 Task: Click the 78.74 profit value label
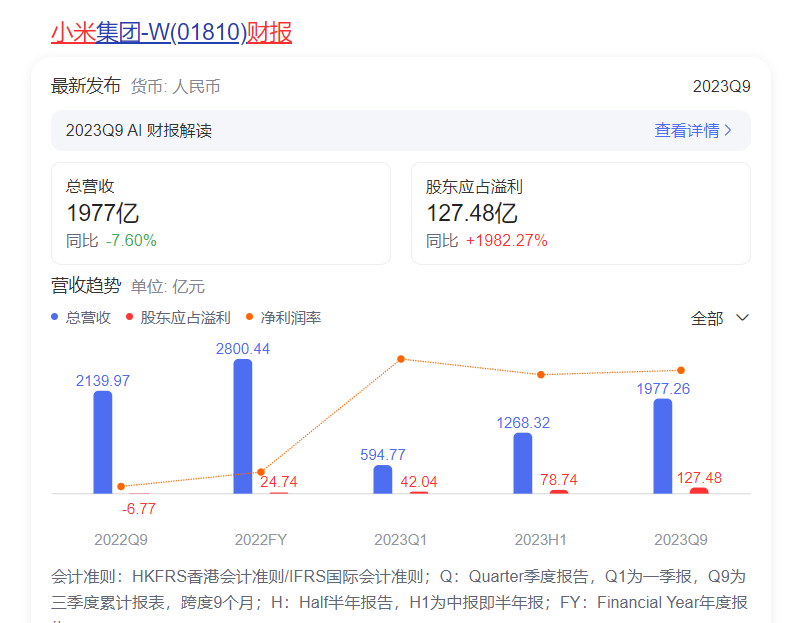(558, 480)
